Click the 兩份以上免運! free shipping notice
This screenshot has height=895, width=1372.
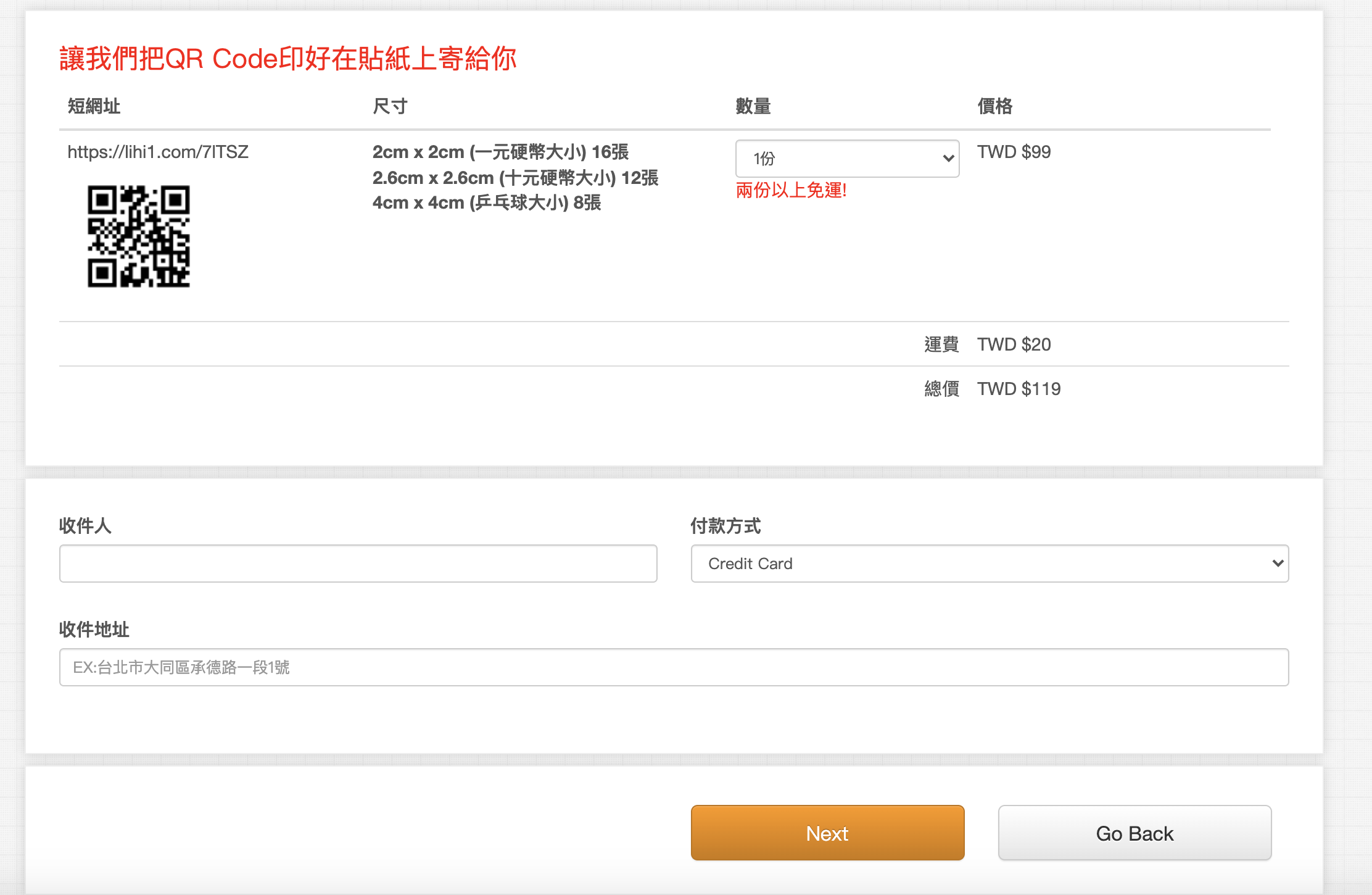pos(791,190)
